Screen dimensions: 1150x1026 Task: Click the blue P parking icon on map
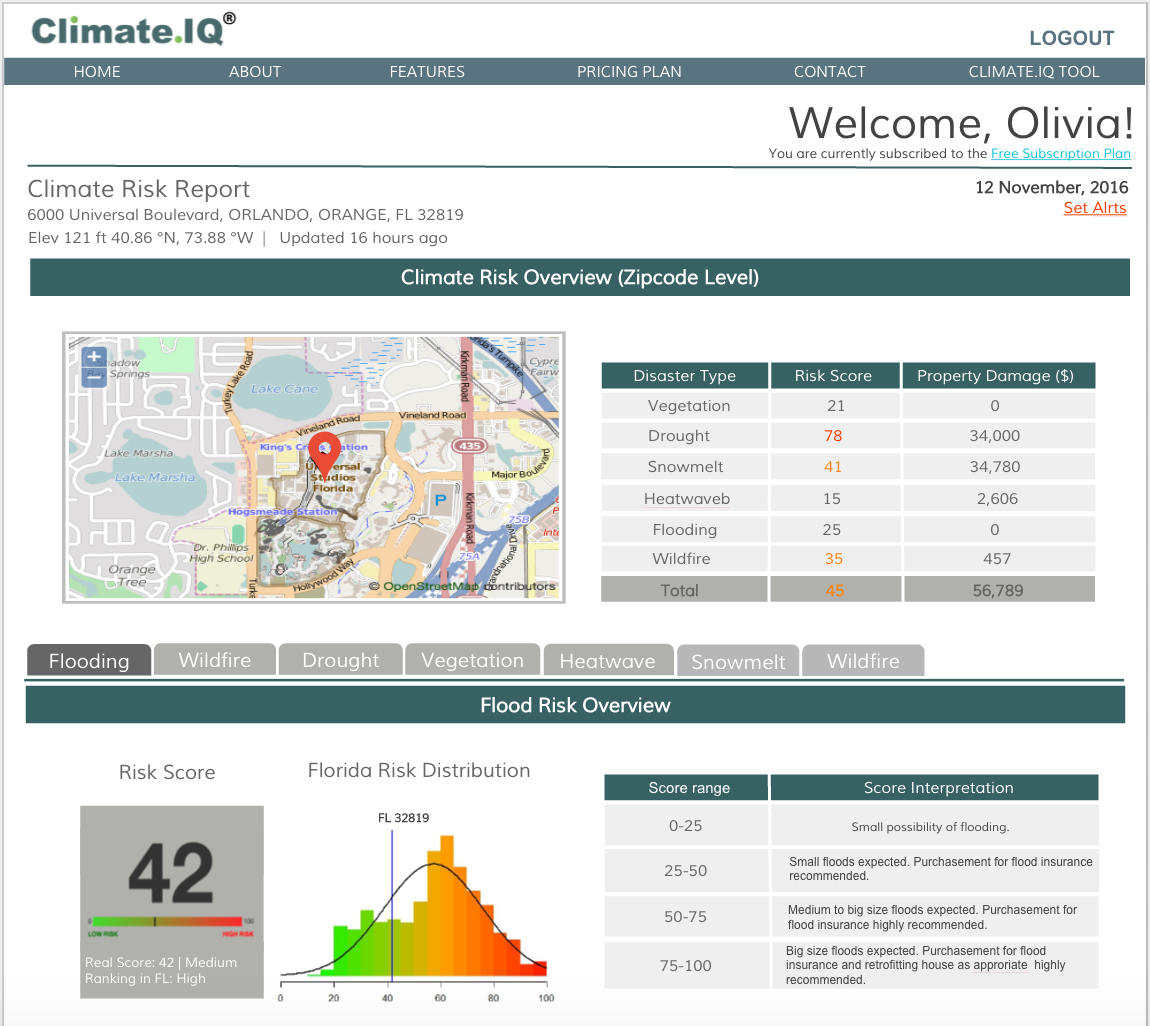(x=440, y=500)
